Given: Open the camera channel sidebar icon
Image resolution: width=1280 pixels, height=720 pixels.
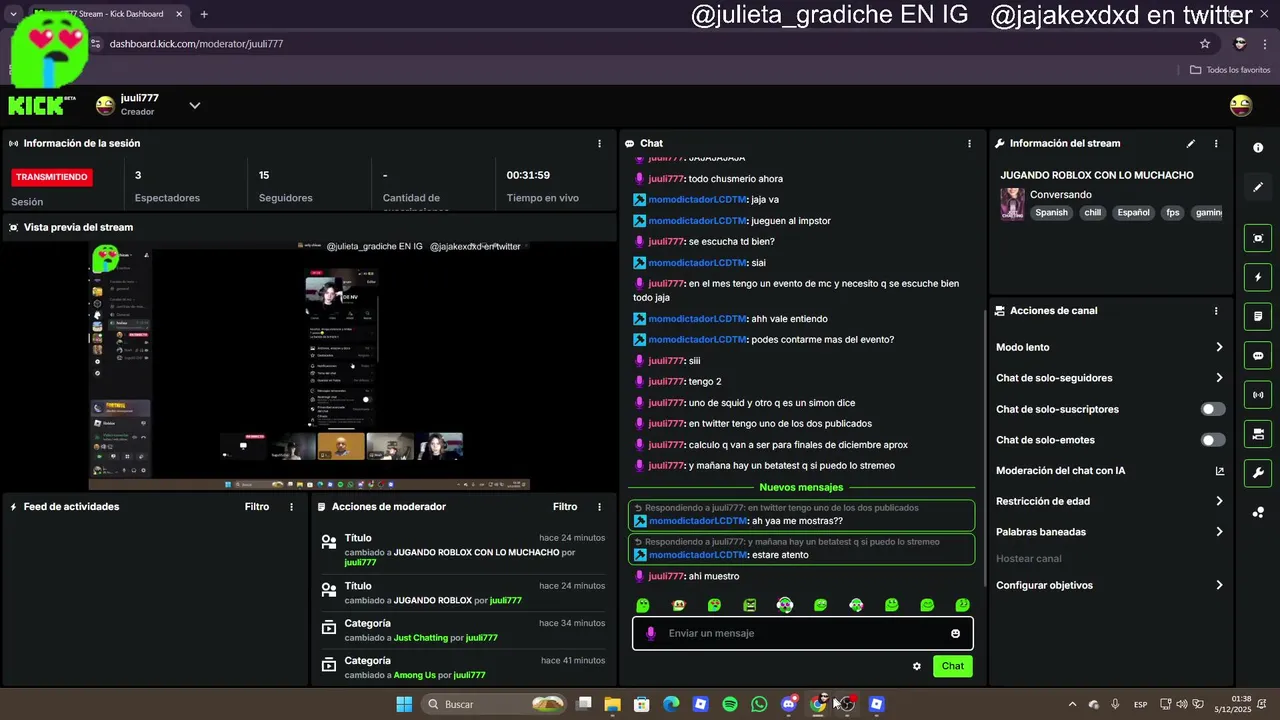Looking at the screenshot, I should click(x=1258, y=434).
